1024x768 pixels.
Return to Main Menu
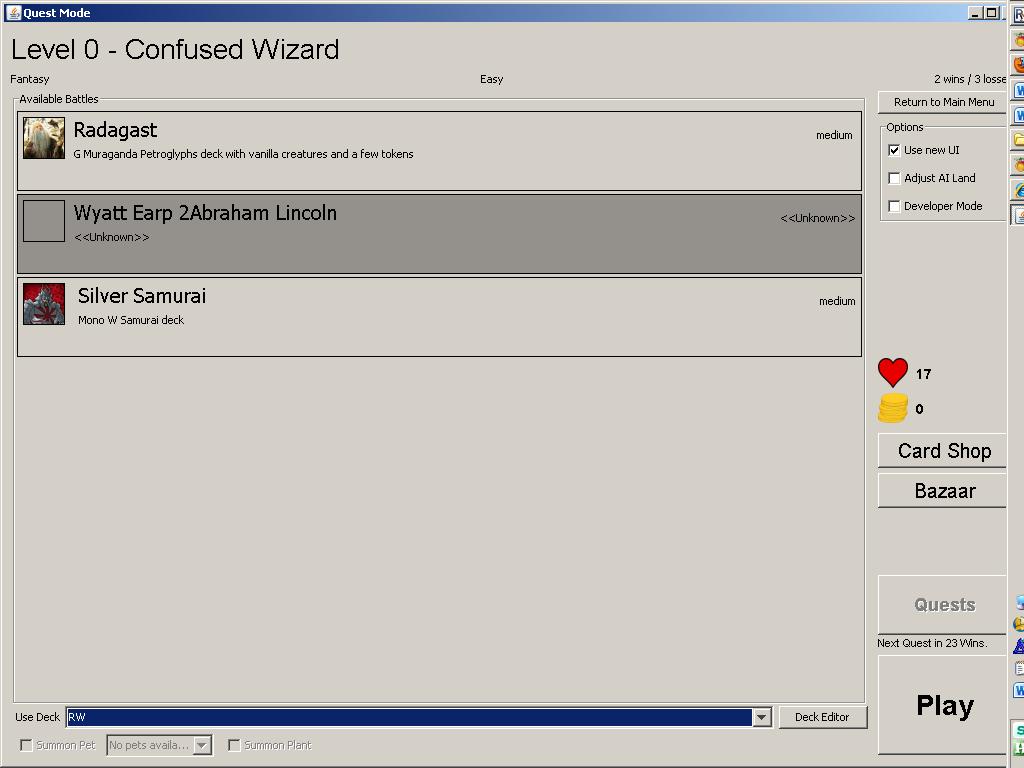[943, 102]
